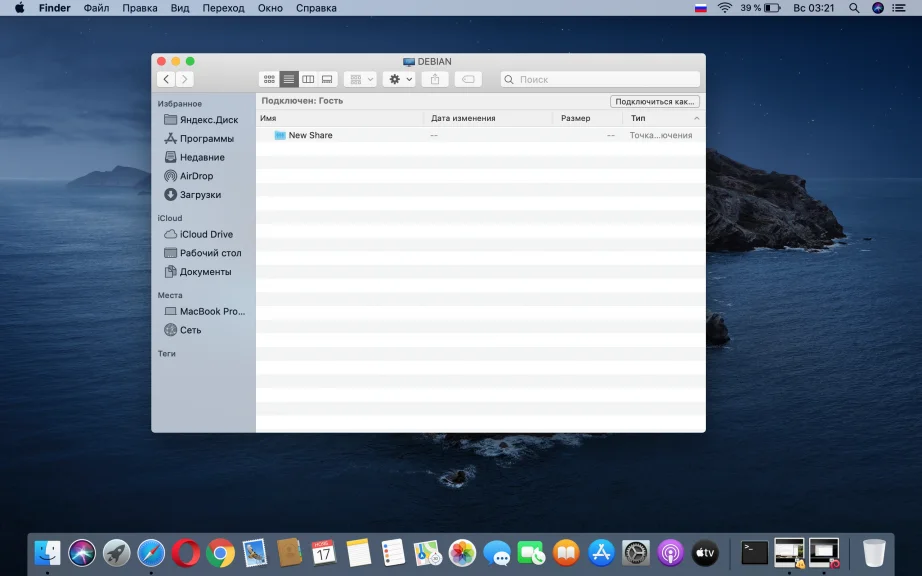Launch Terminal from the Dock

coord(755,552)
